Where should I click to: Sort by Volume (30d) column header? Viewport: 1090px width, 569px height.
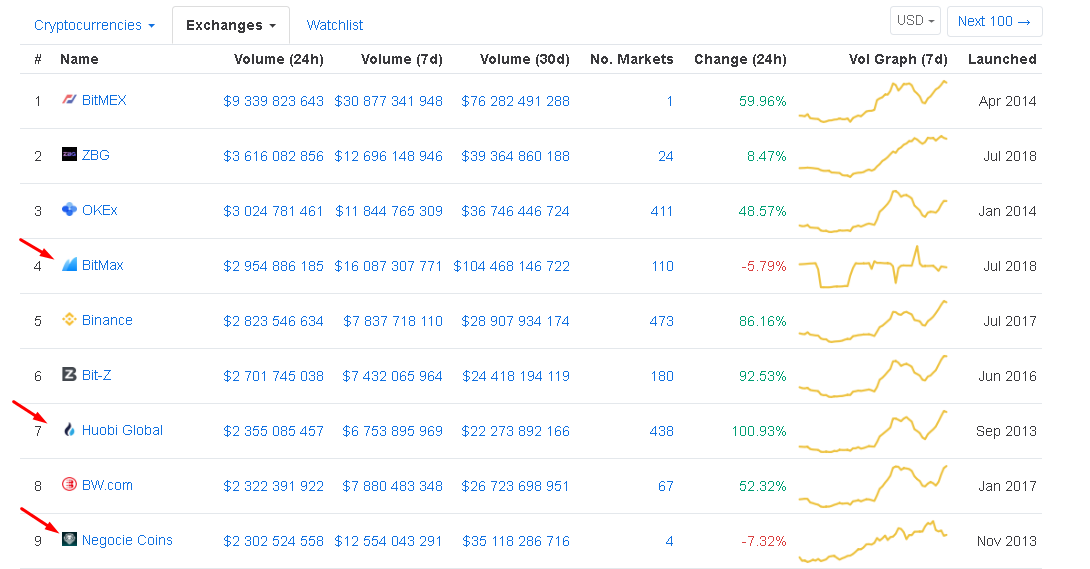coord(525,59)
